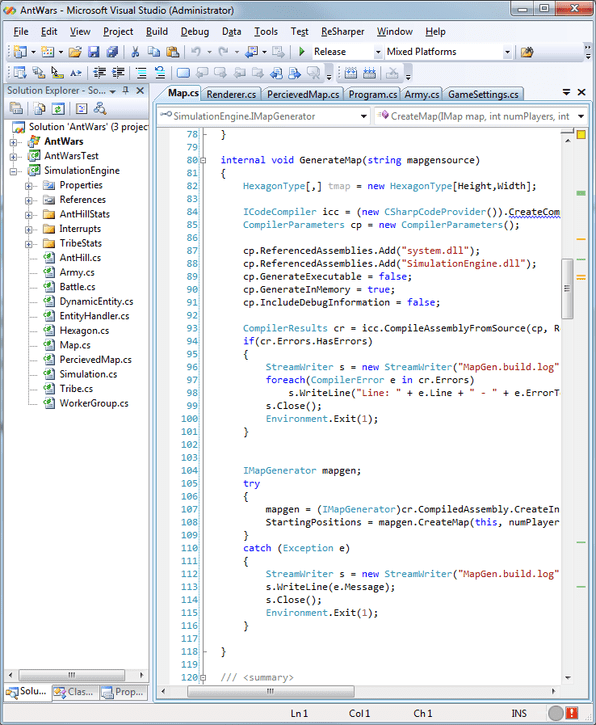Click the View Code icon in Solution Explorer
The width and height of the screenshot is (596, 725).
[81, 109]
